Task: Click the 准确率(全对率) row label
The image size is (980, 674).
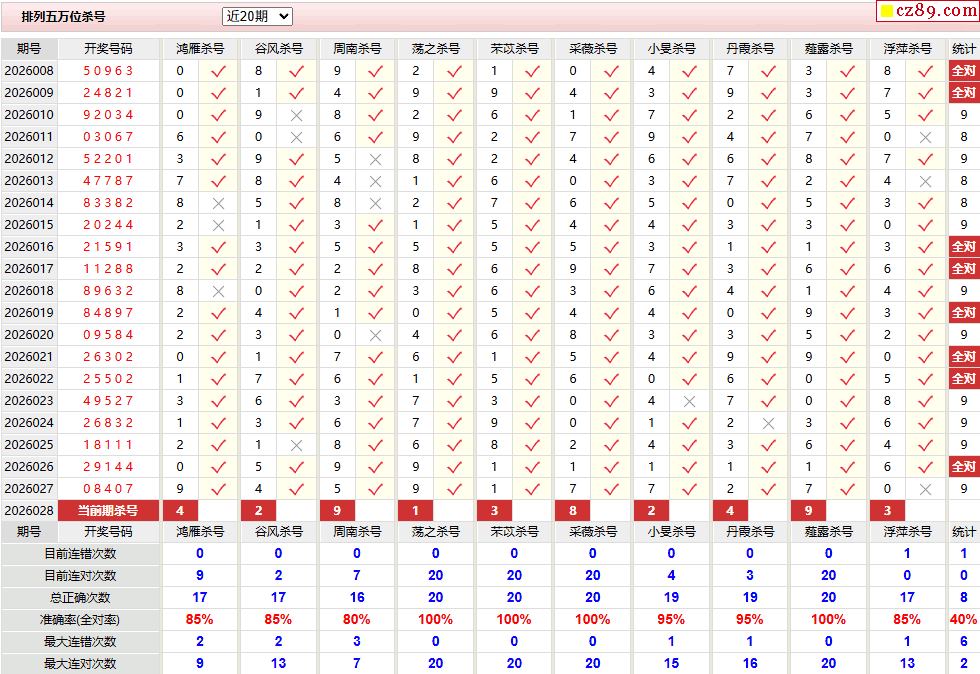Action: coord(80,620)
